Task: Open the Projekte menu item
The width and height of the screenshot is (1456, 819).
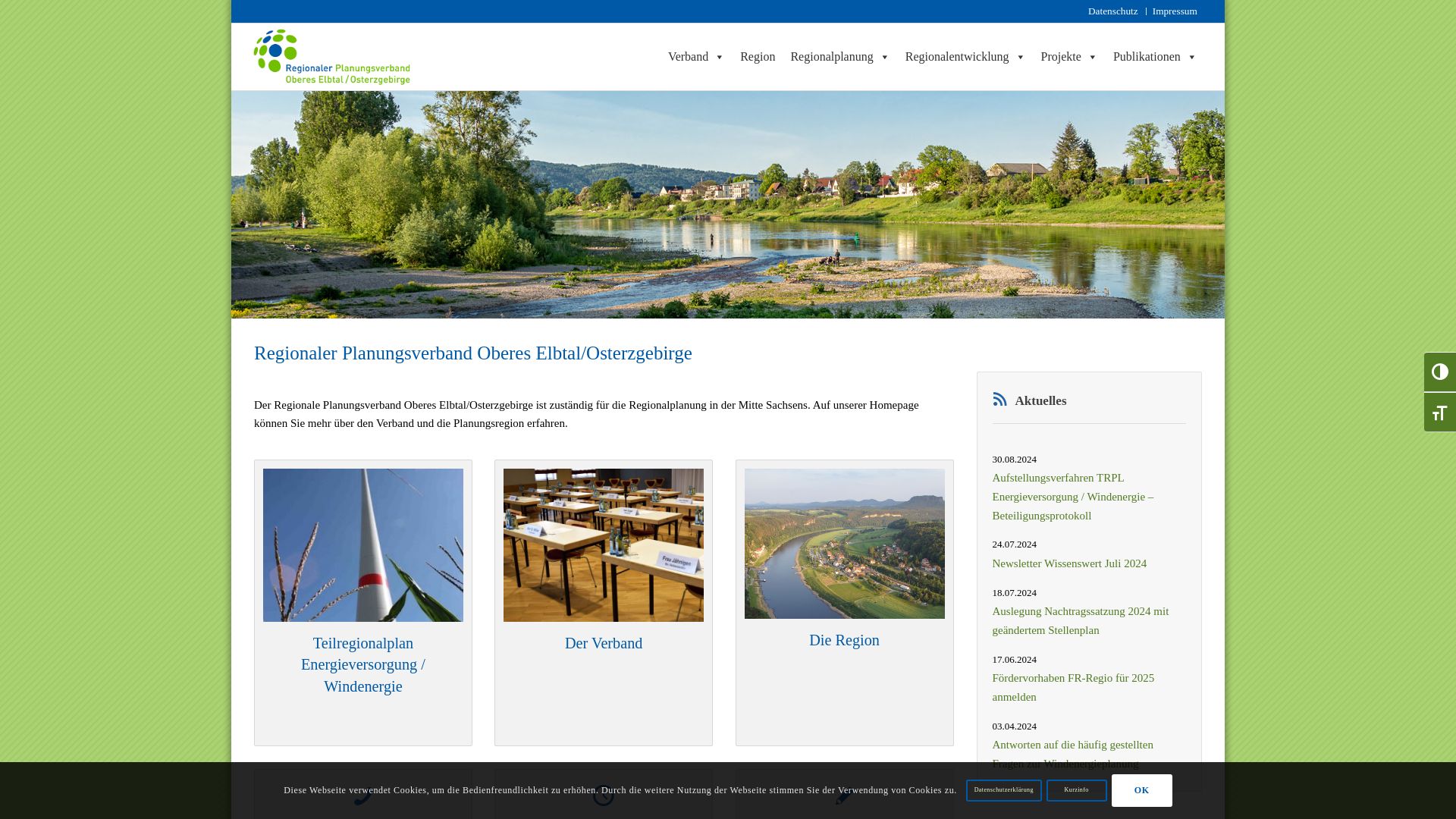Action: (x=1061, y=57)
